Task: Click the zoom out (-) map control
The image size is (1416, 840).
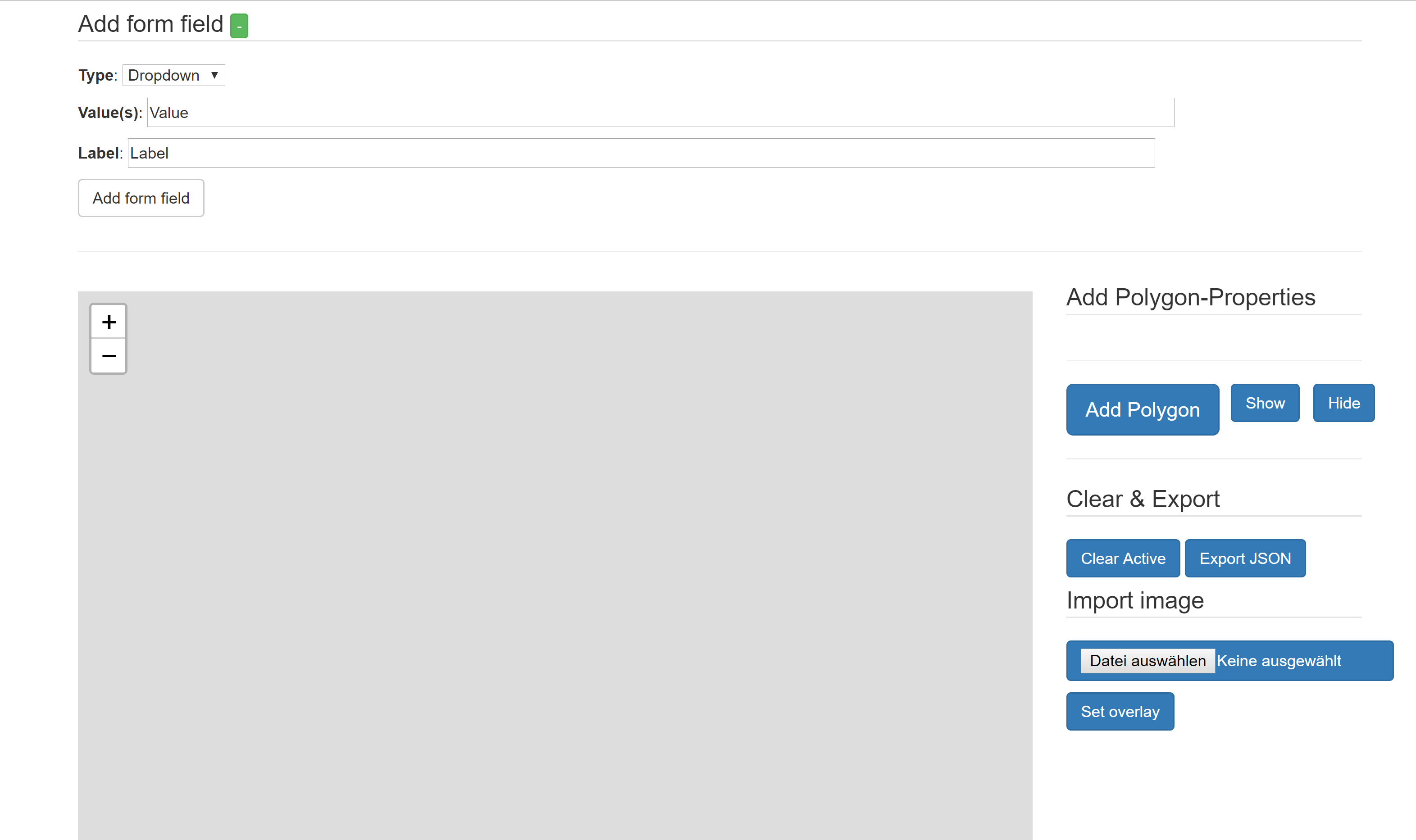Action: [x=108, y=356]
